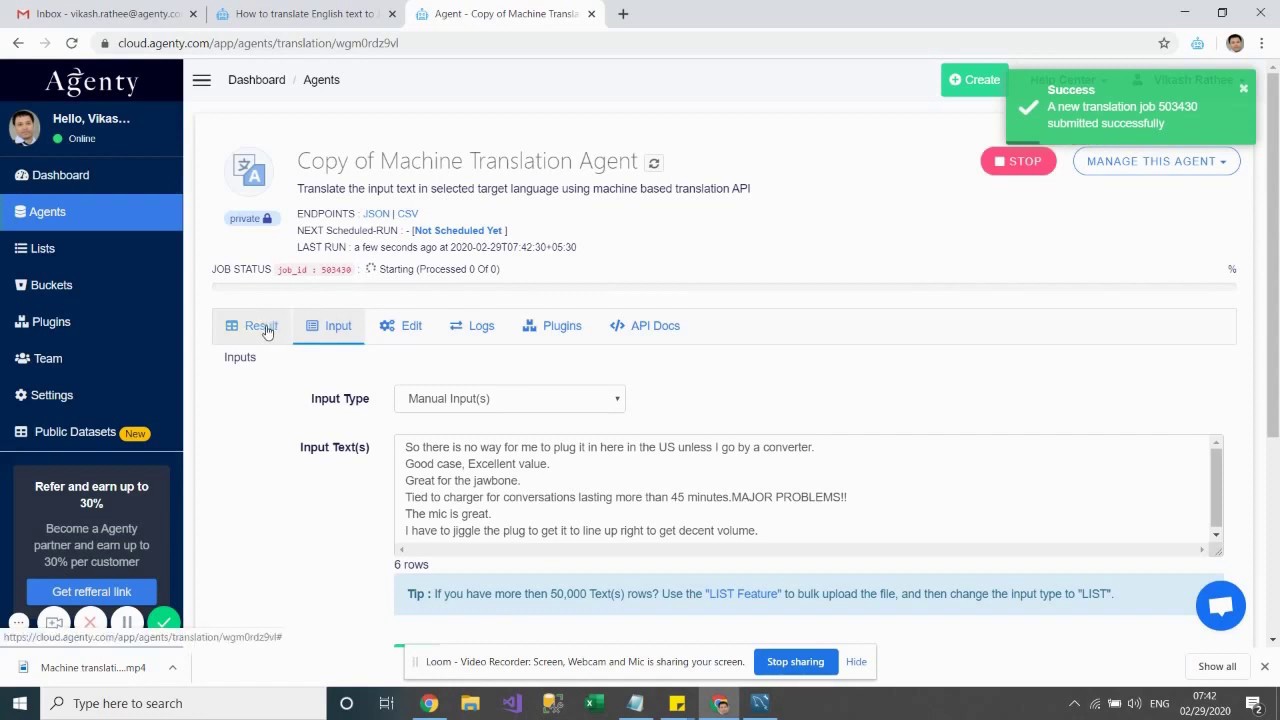Open the Windows Start menu
Viewport: 1280px width, 720px height.
[x=19, y=703]
